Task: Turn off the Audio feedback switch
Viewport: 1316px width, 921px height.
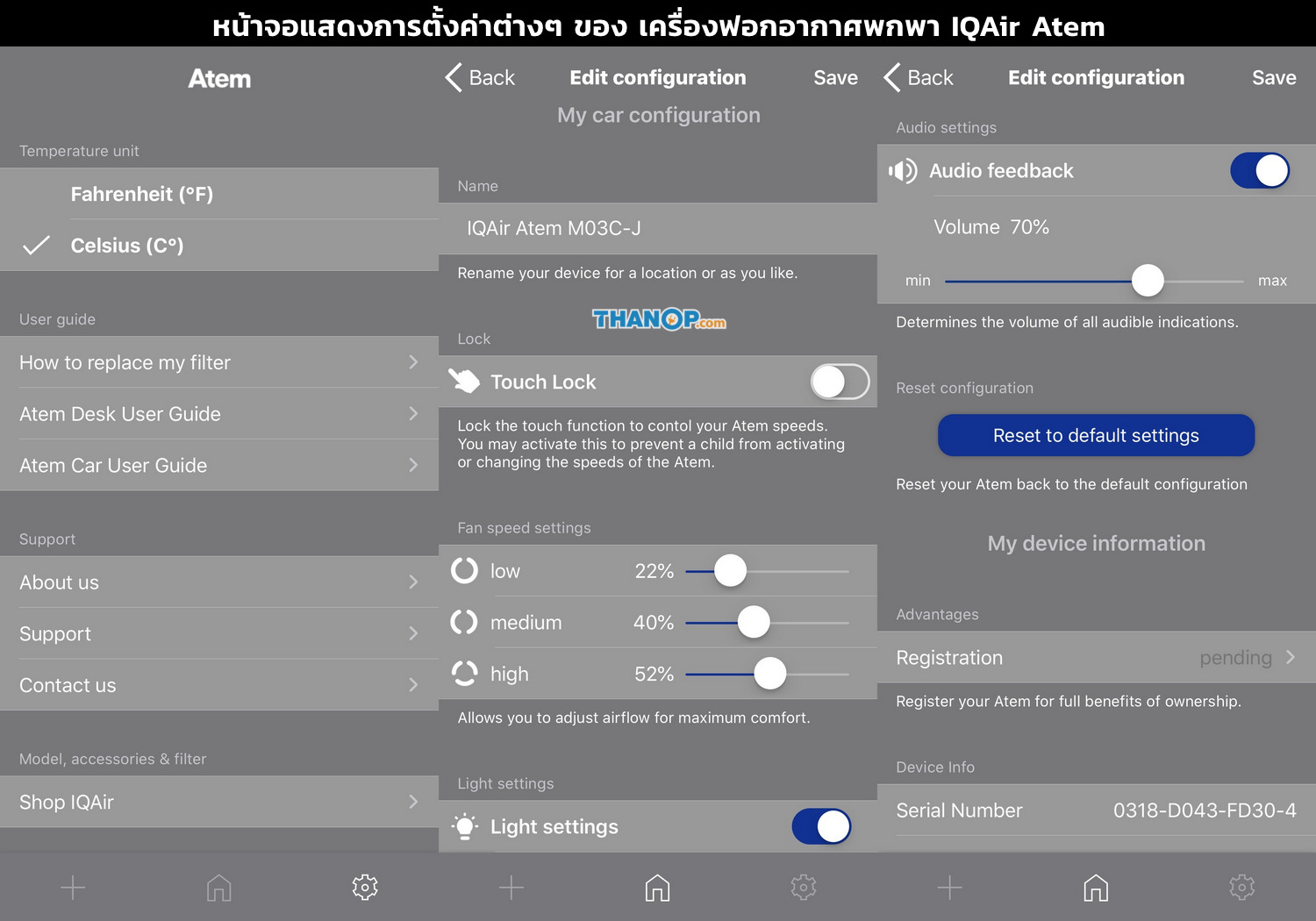Action: [x=1260, y=171]
